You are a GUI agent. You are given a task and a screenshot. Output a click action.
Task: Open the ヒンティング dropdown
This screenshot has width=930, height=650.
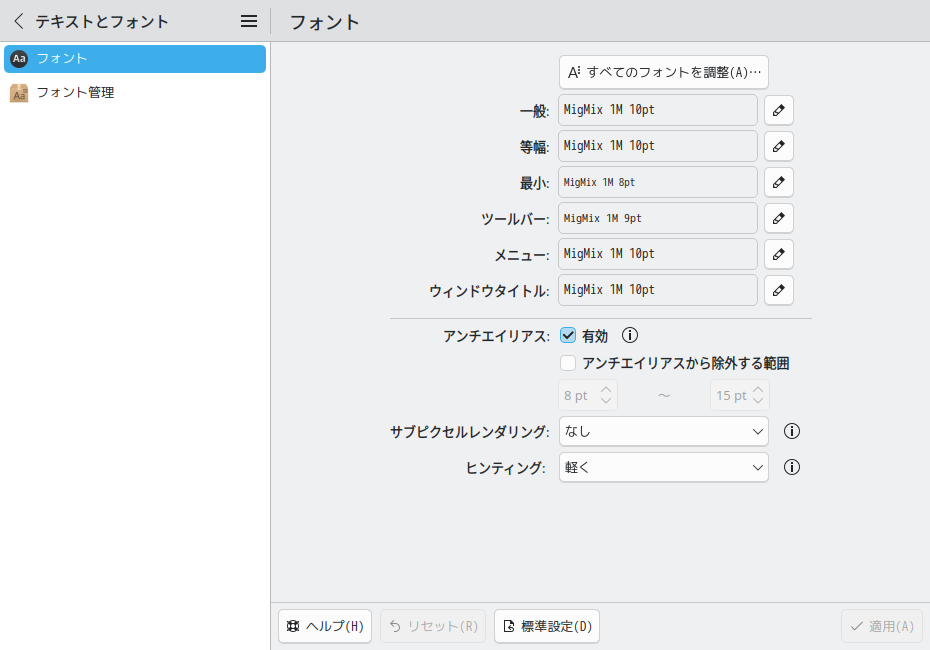point(663,467)
